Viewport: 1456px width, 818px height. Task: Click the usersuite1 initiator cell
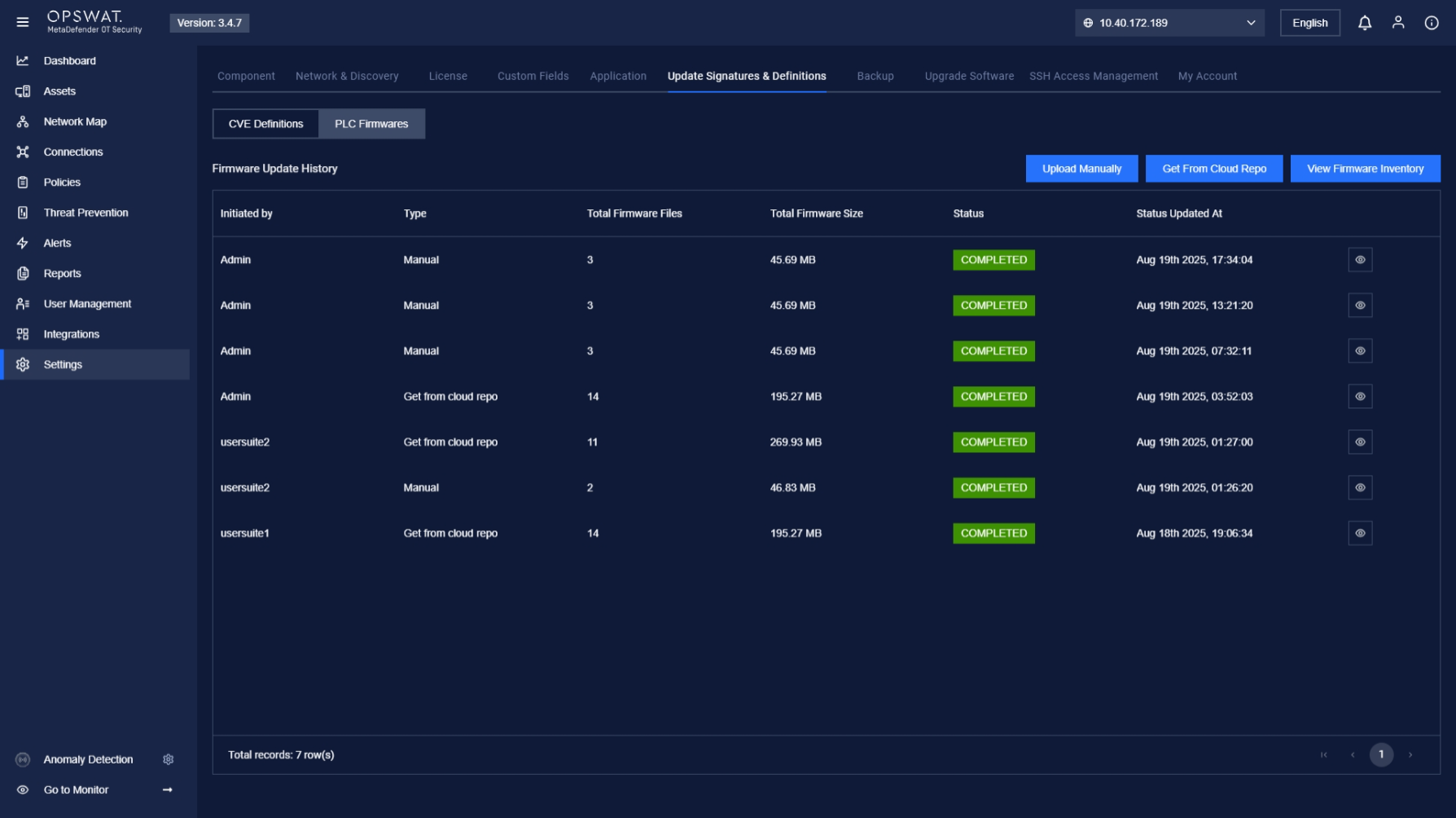[x=244, y=534]
